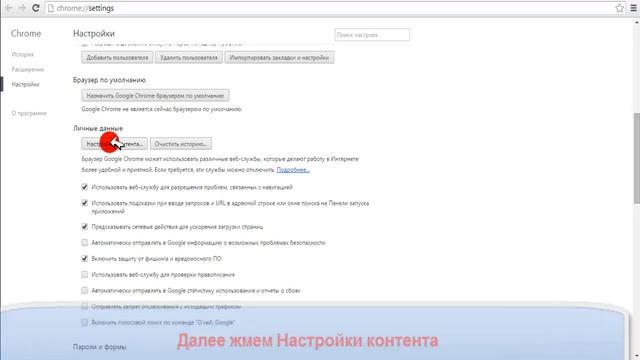Toggle URL suggestions in address bar checkbox

click(x=84, y=203)
